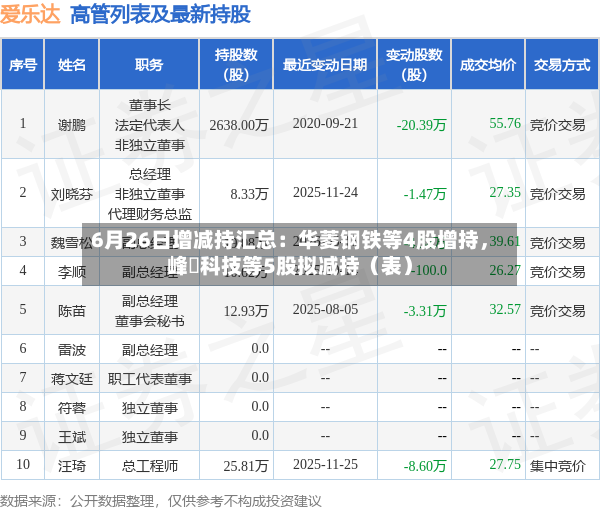Click the -3.31万 change value
The width and height of the screenshot is (600, 510).
pos(425,311)
